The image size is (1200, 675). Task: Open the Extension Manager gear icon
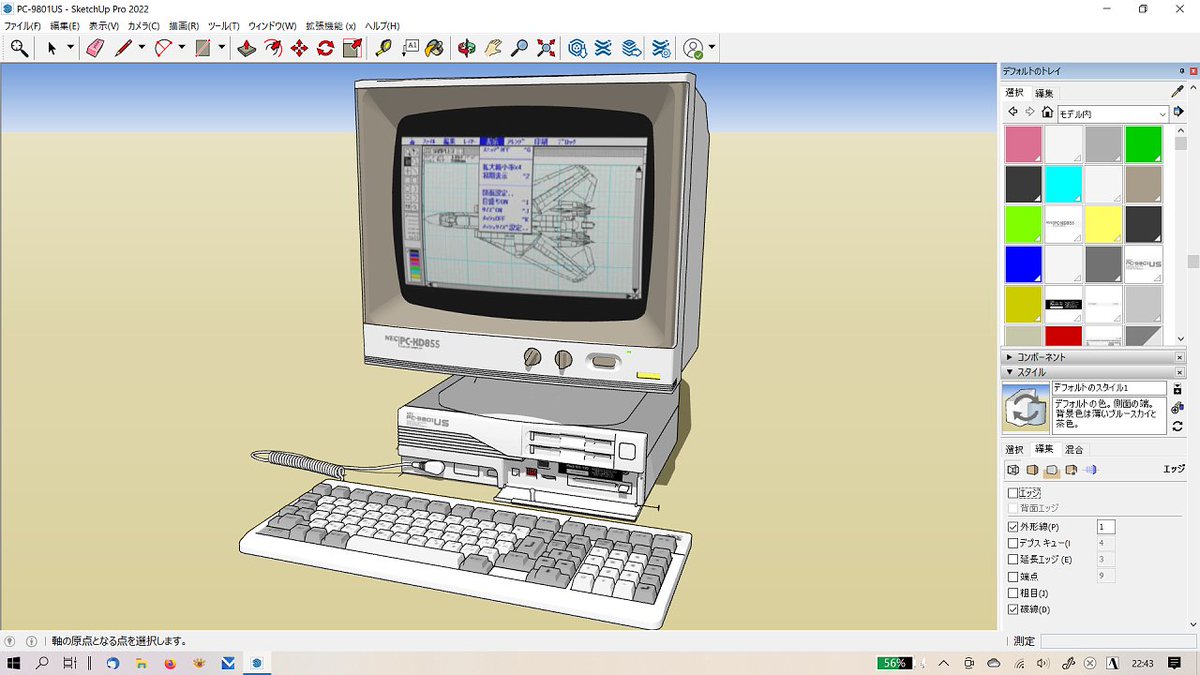(x=661, y=47)
